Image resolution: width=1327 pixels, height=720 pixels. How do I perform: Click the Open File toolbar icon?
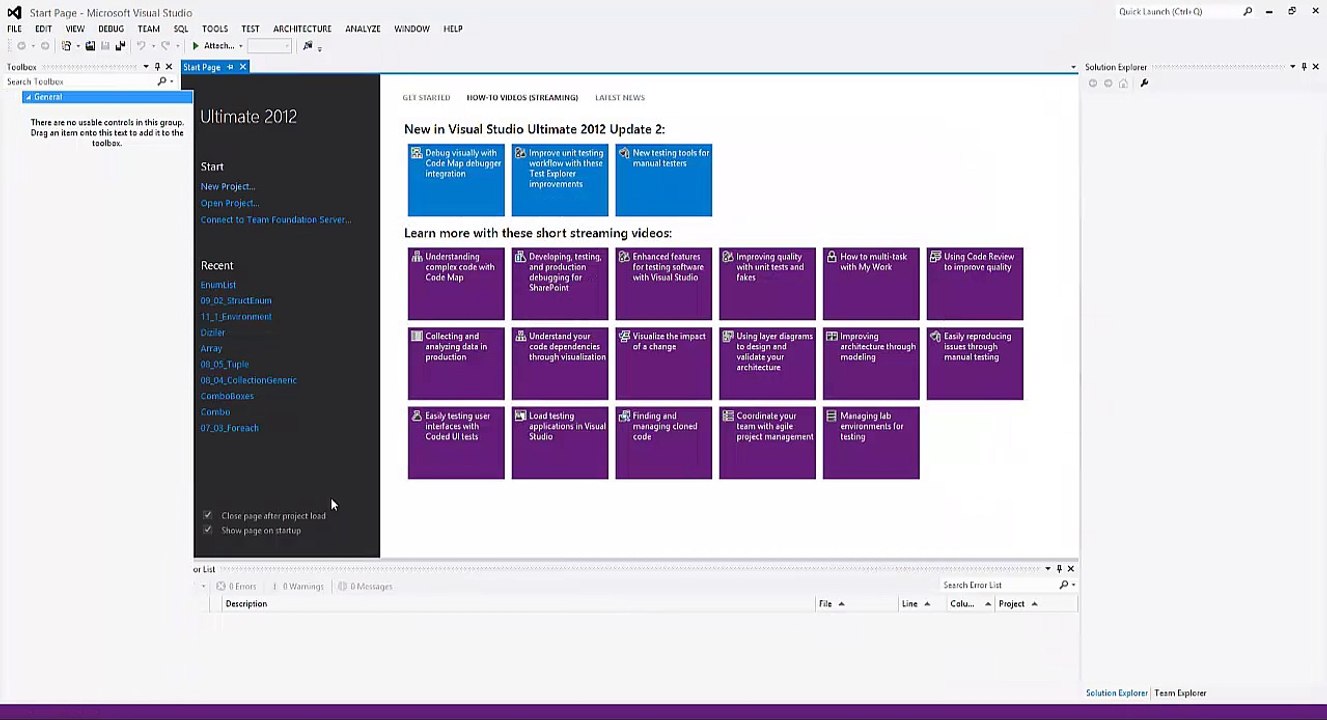pos(90,46)
